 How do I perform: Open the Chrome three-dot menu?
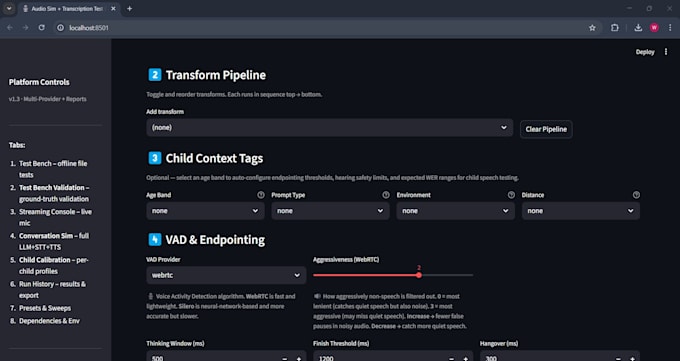[x=670, y=28]
